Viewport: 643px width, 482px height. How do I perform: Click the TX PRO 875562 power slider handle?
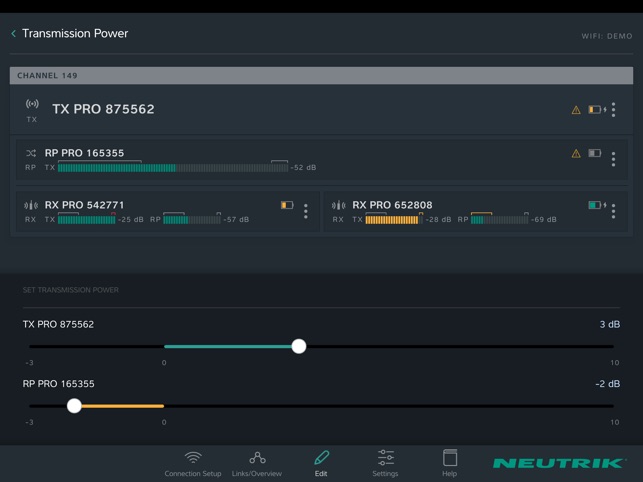point(299,346)
